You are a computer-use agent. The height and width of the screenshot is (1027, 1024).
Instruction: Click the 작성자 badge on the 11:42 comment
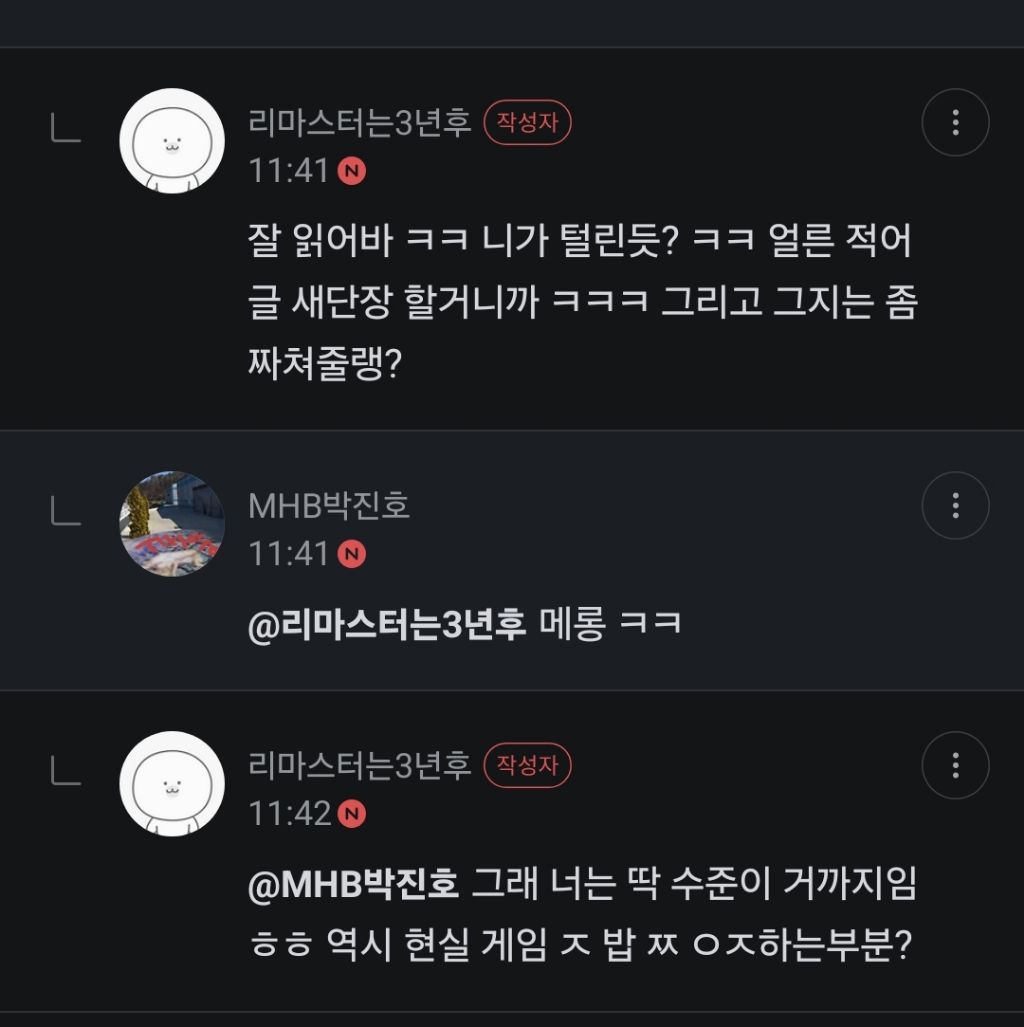527,766
